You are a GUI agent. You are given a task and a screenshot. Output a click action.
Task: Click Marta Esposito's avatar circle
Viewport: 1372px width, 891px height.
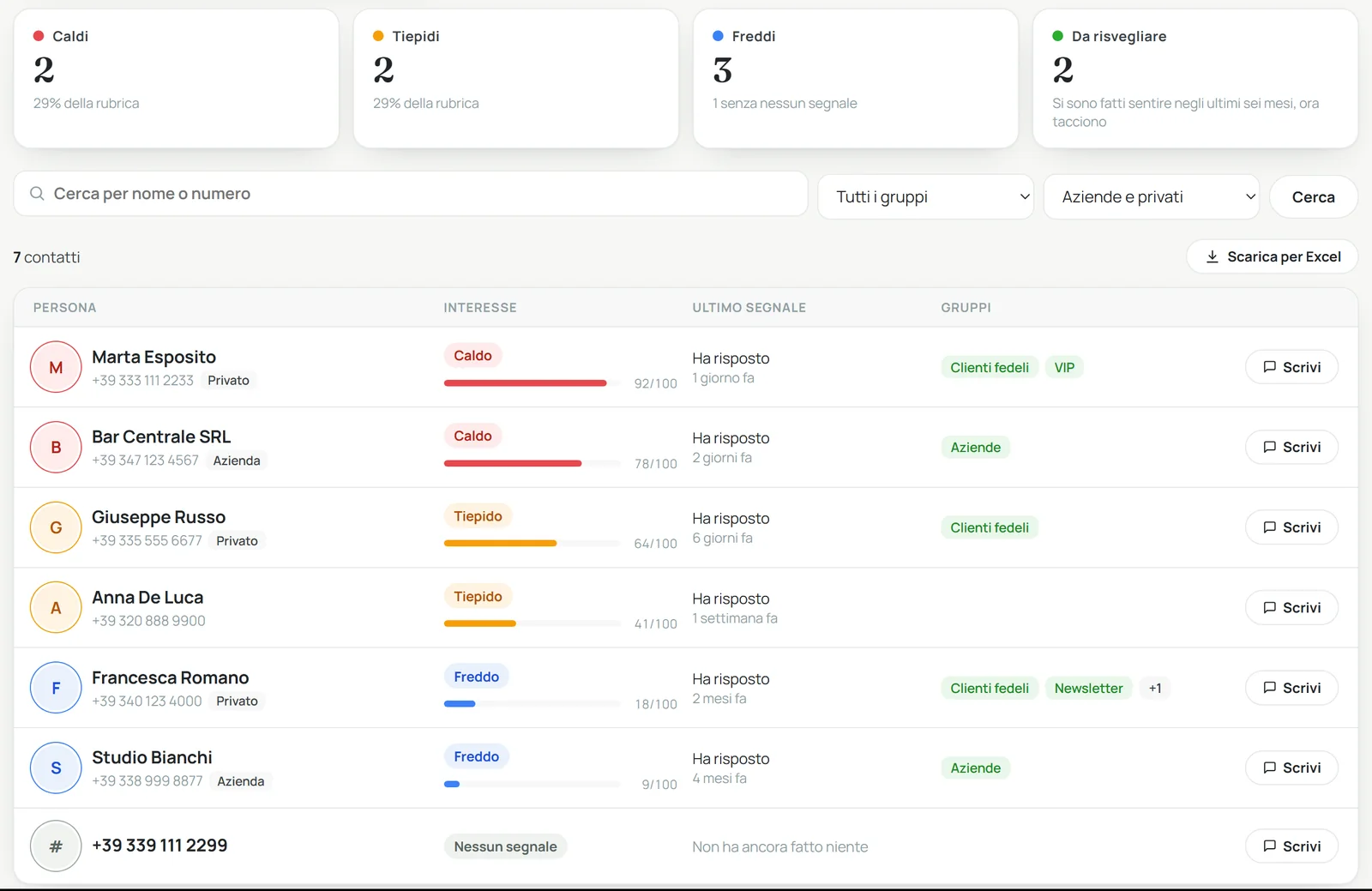[x=56, y=367]
